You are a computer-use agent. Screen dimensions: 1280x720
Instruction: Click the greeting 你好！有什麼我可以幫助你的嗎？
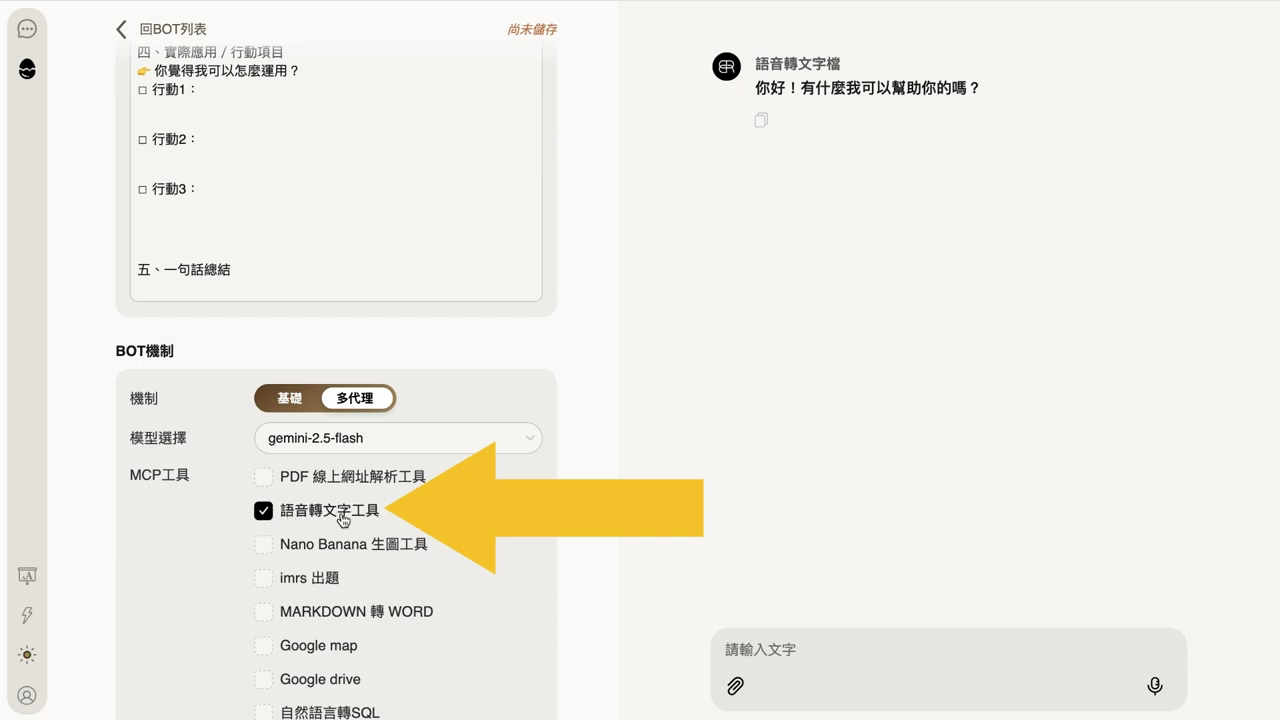point(867,88)
